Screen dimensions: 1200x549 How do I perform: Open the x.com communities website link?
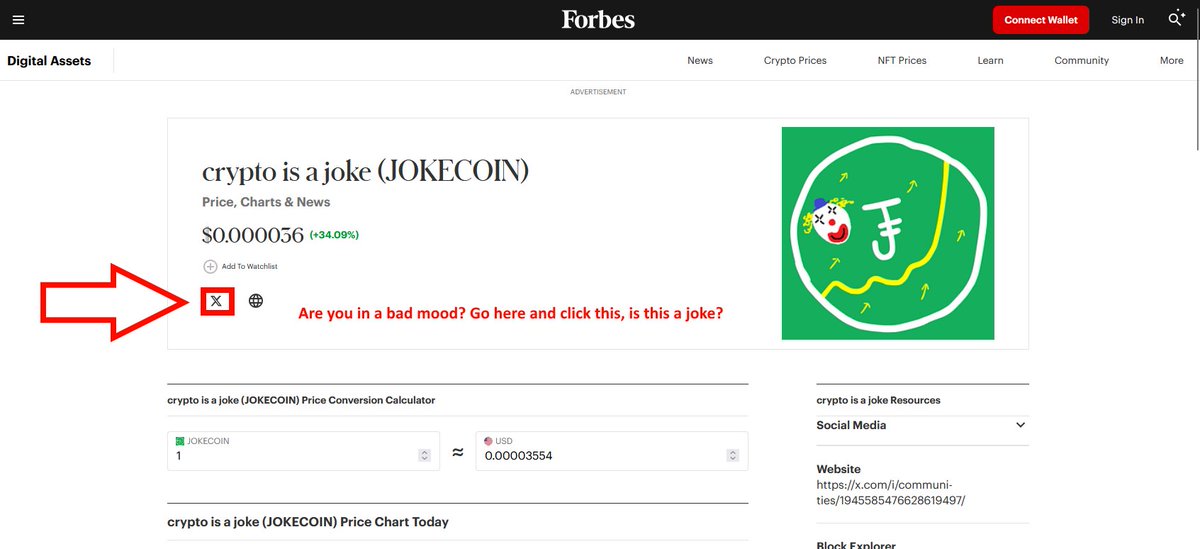click(x=891, y=492)
